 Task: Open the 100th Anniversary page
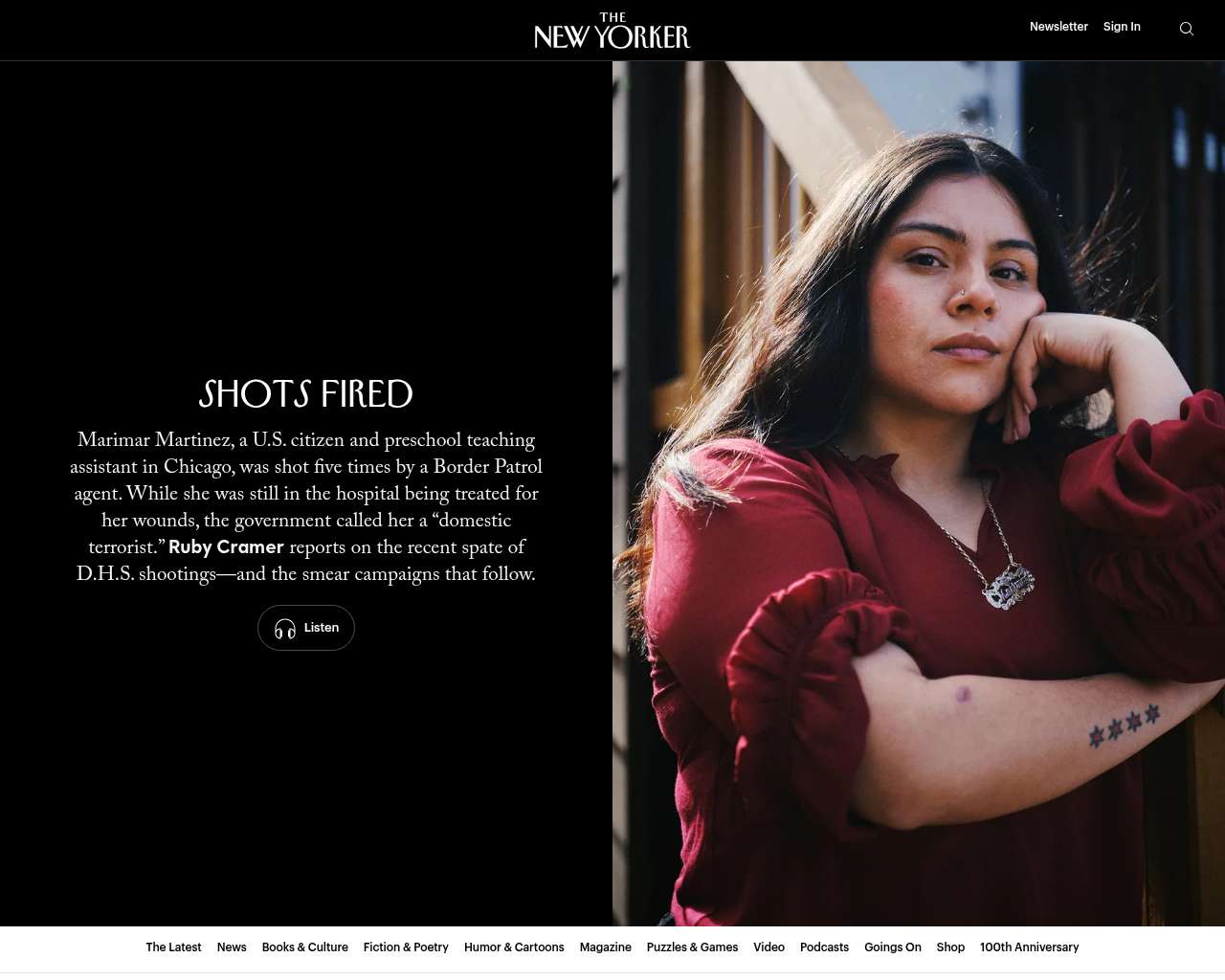point(1029,947)
